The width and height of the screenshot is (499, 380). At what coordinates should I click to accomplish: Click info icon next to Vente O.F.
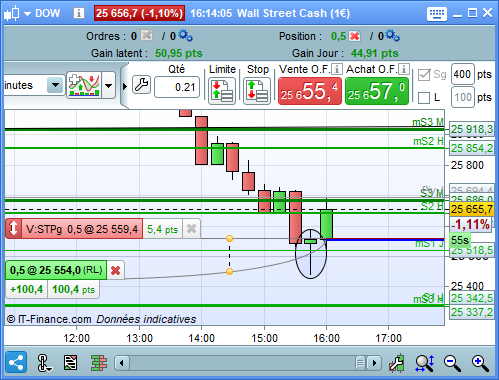337,69
